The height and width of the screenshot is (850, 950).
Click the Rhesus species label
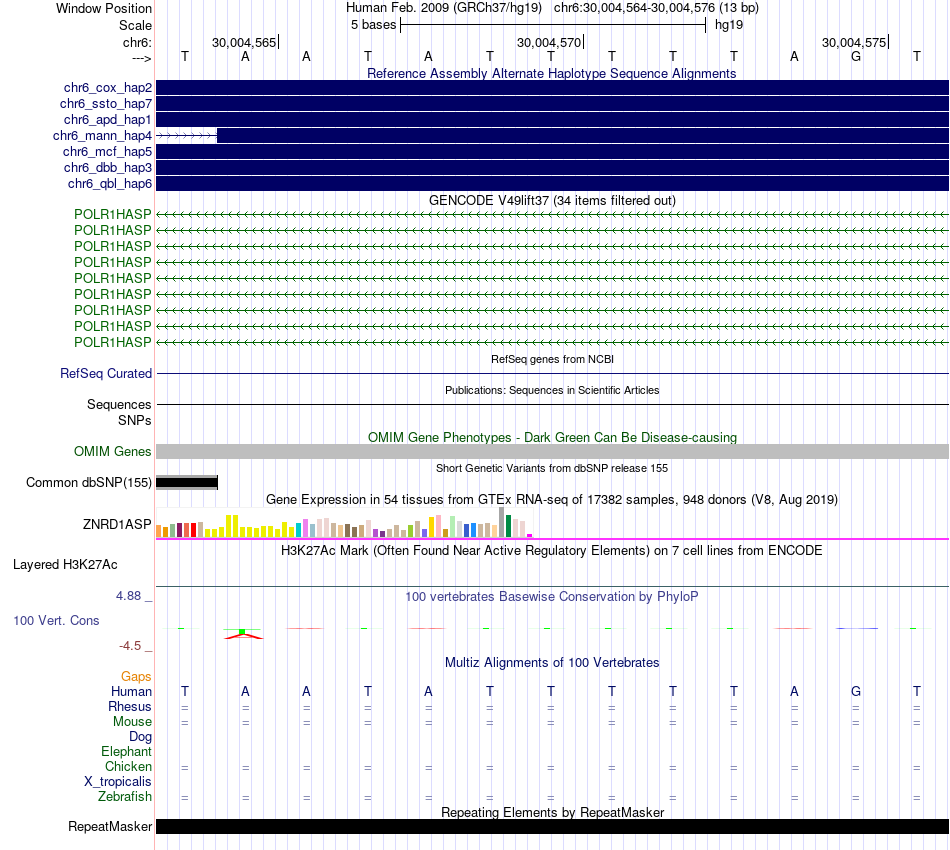130,706
